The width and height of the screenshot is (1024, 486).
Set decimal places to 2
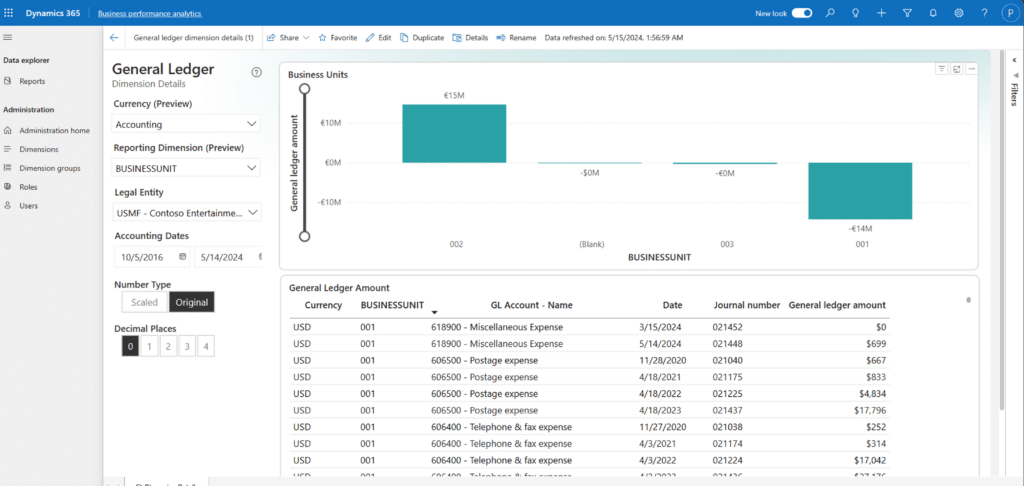[168, 346]
